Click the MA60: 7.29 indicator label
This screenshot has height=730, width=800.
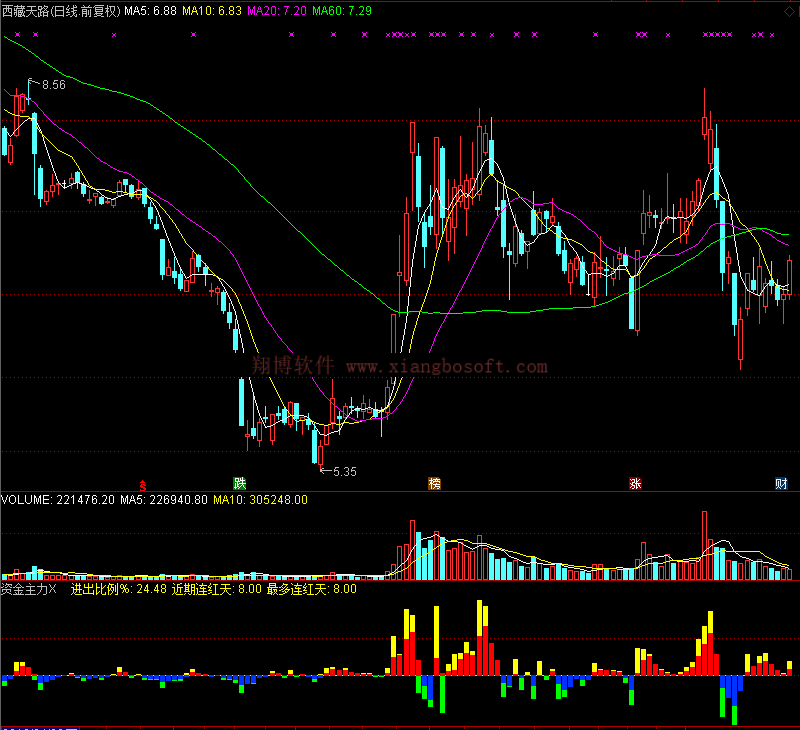(342, 11)
